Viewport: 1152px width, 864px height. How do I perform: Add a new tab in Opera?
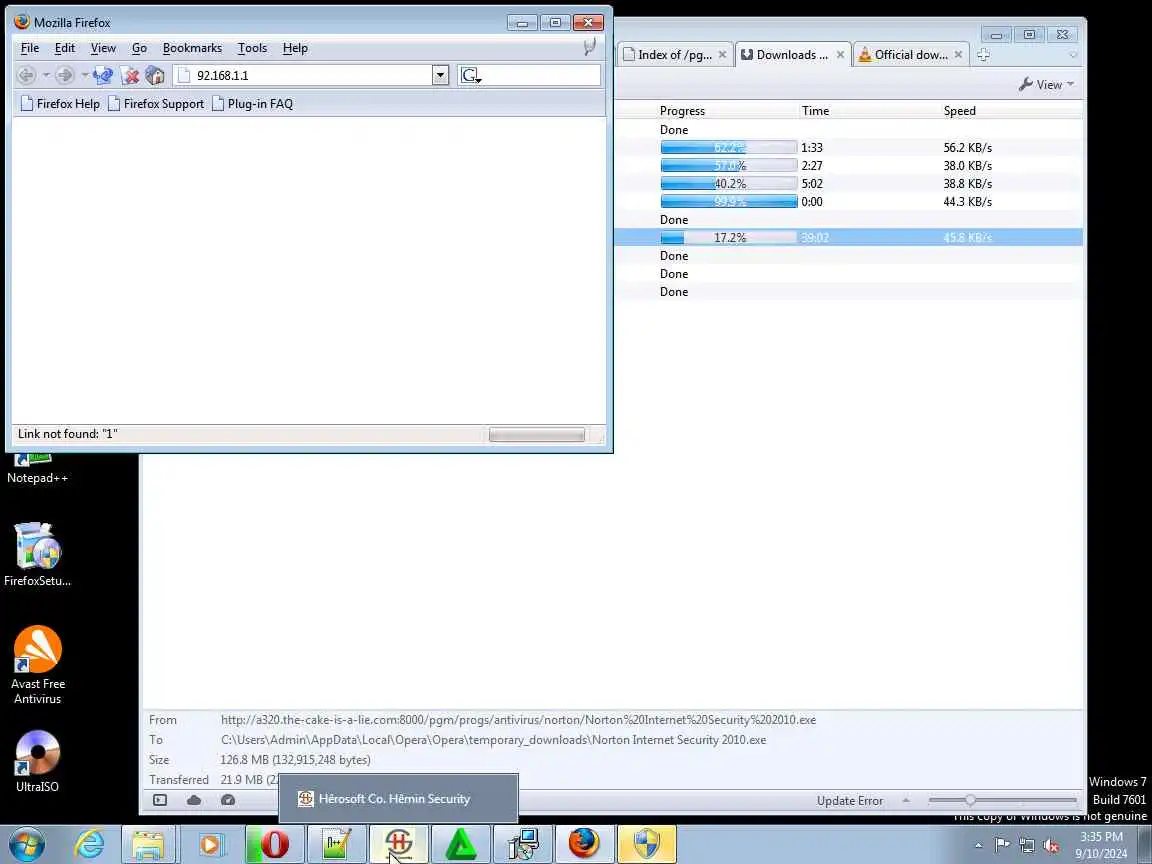pos(984,54)
